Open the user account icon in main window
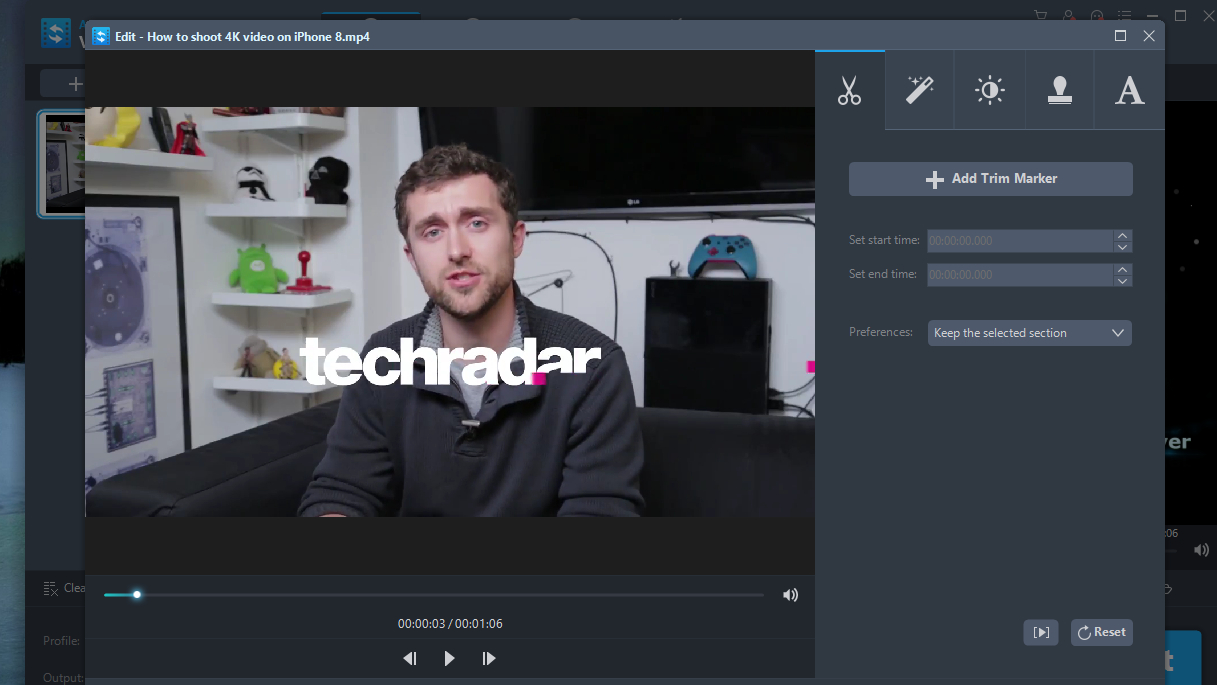This screenshot has width=1217, height=685. [1069, 16]
